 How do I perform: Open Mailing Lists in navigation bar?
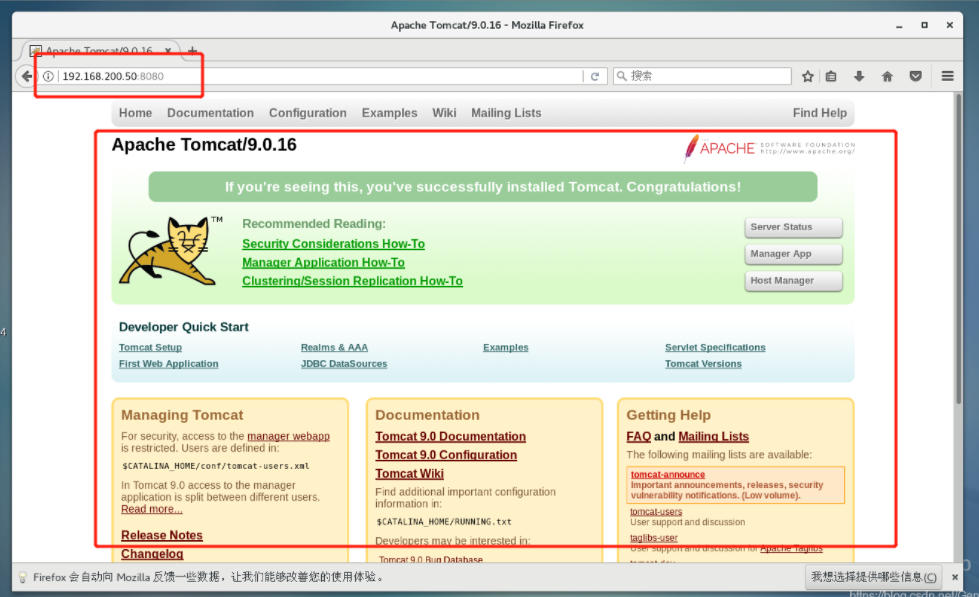[x=506, y=113]
